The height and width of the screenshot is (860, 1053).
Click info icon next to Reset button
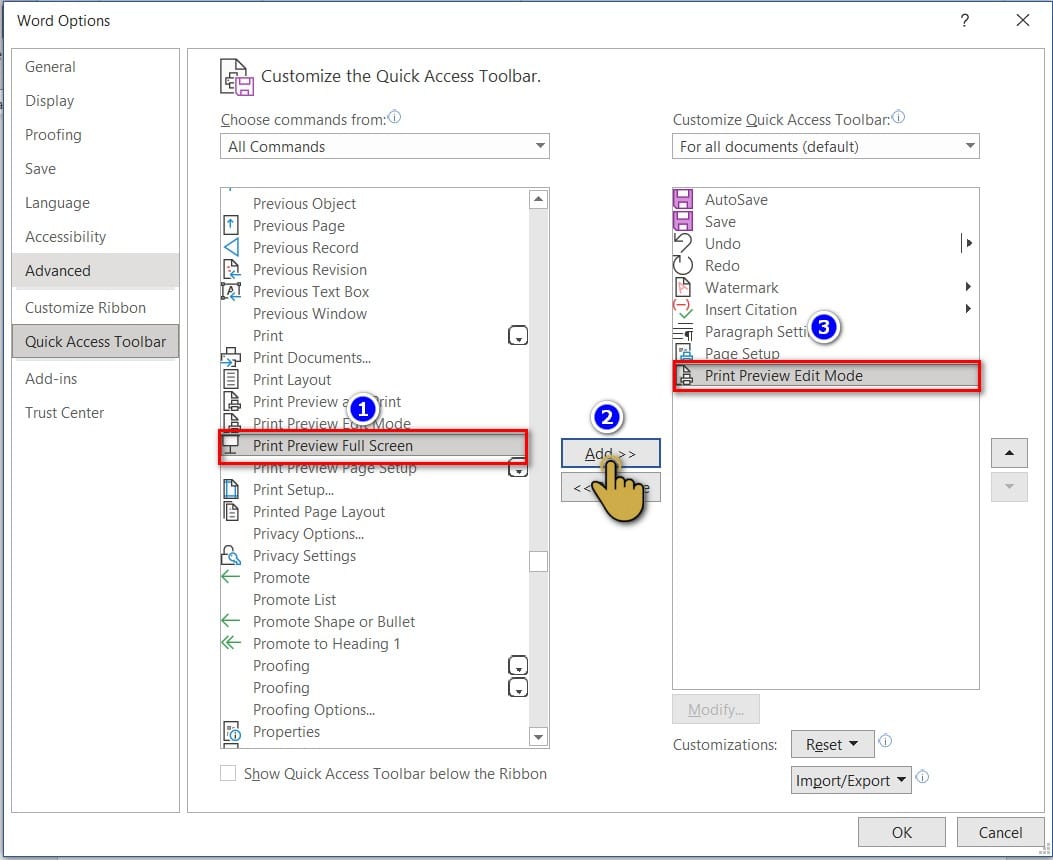click(x=885, y=740)
